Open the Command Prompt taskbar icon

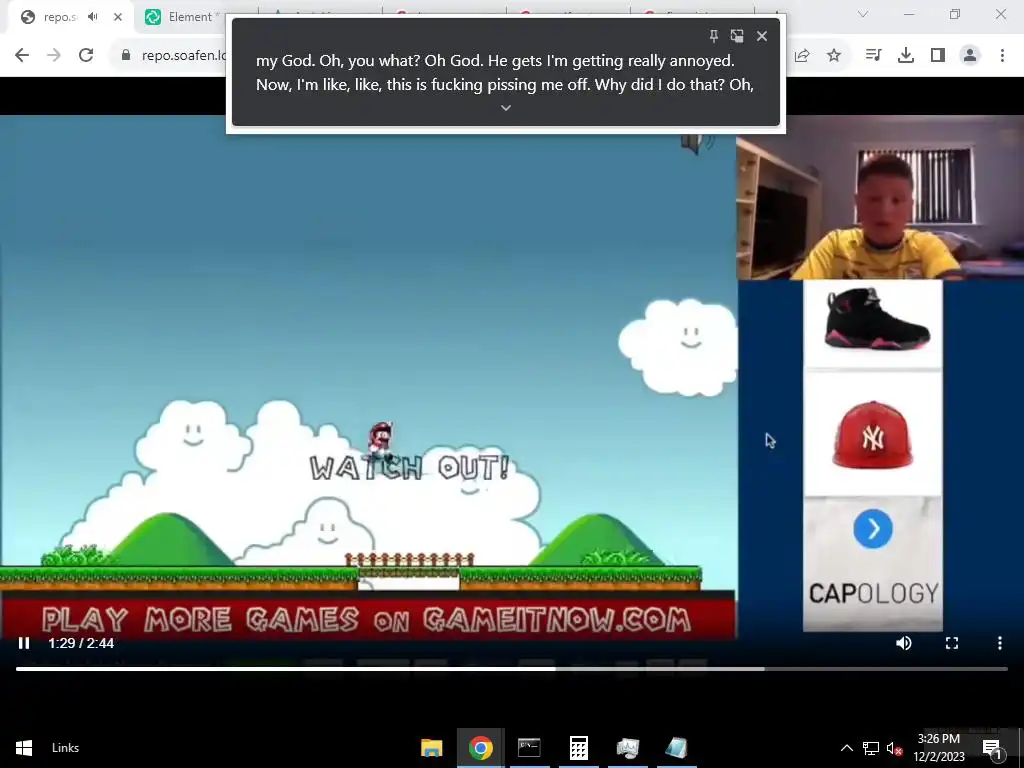coord(529,748)
